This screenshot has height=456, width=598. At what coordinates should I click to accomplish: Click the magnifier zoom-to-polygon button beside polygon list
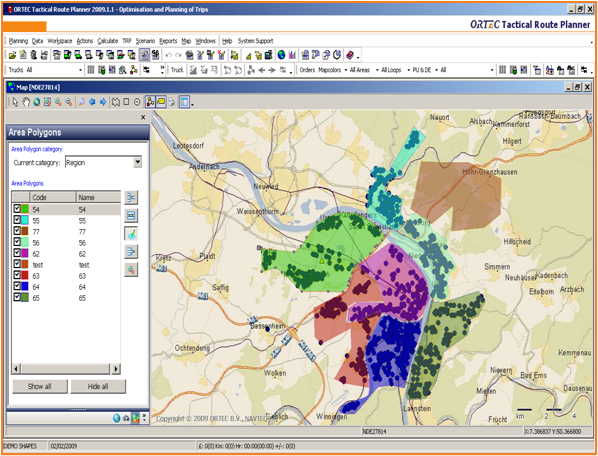[131, 270]
